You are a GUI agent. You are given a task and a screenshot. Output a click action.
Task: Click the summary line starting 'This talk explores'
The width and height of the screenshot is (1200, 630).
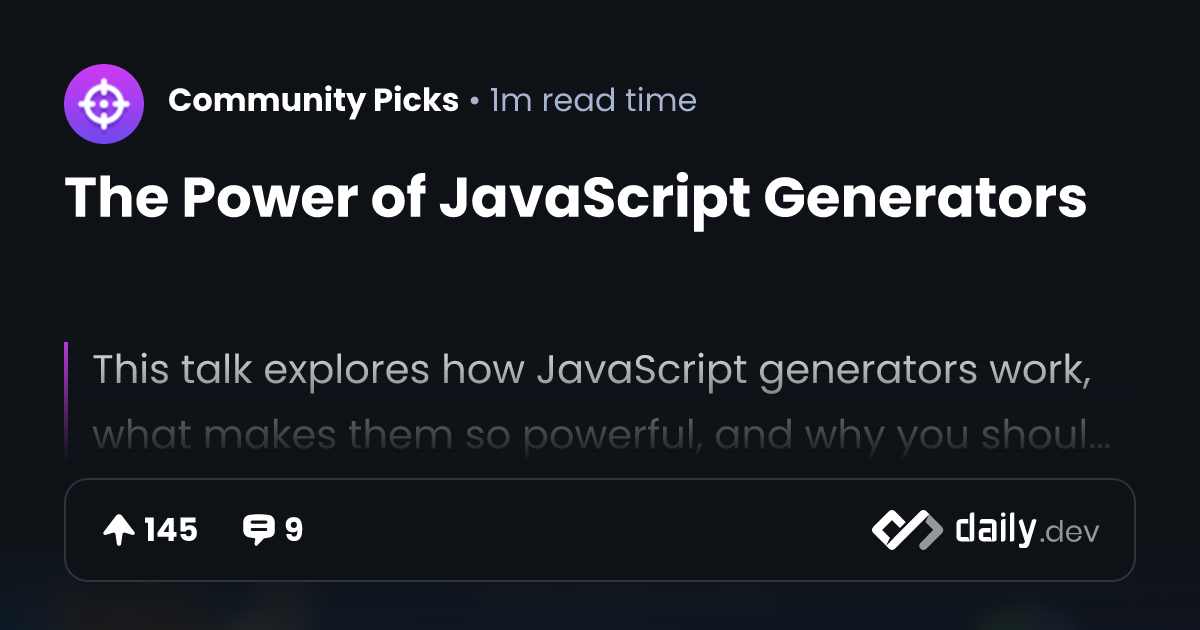click(591, 371)
